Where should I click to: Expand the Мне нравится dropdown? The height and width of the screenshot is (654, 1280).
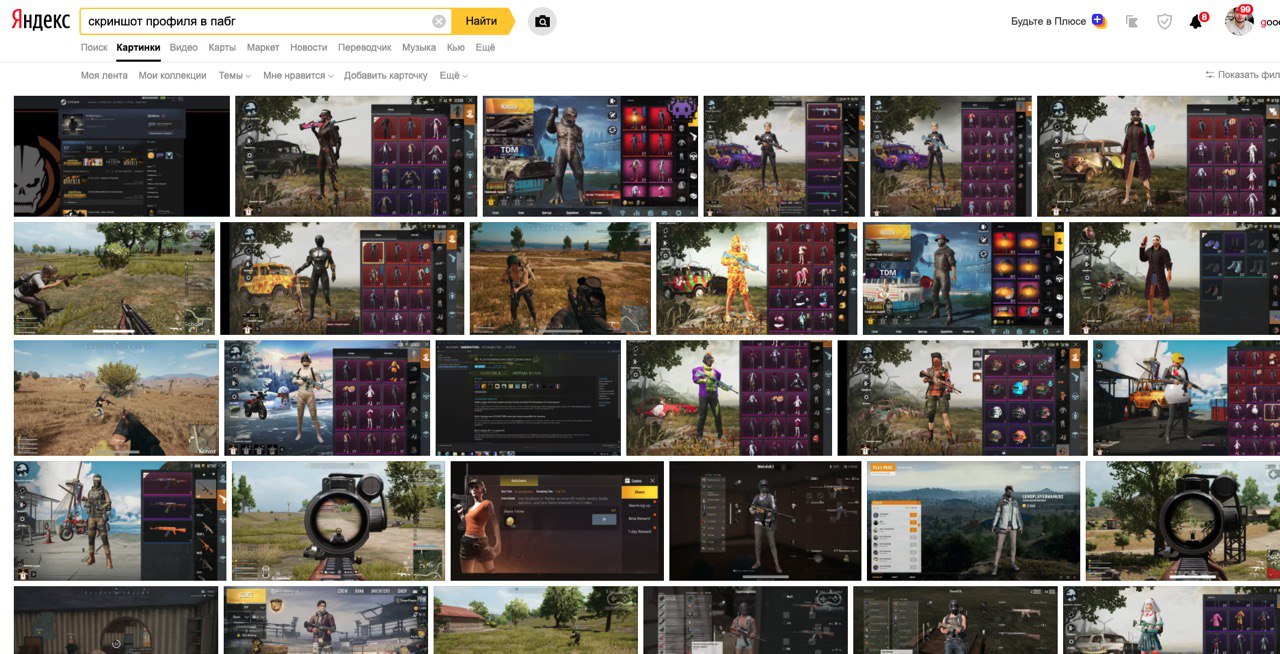(x=298, y=75)
